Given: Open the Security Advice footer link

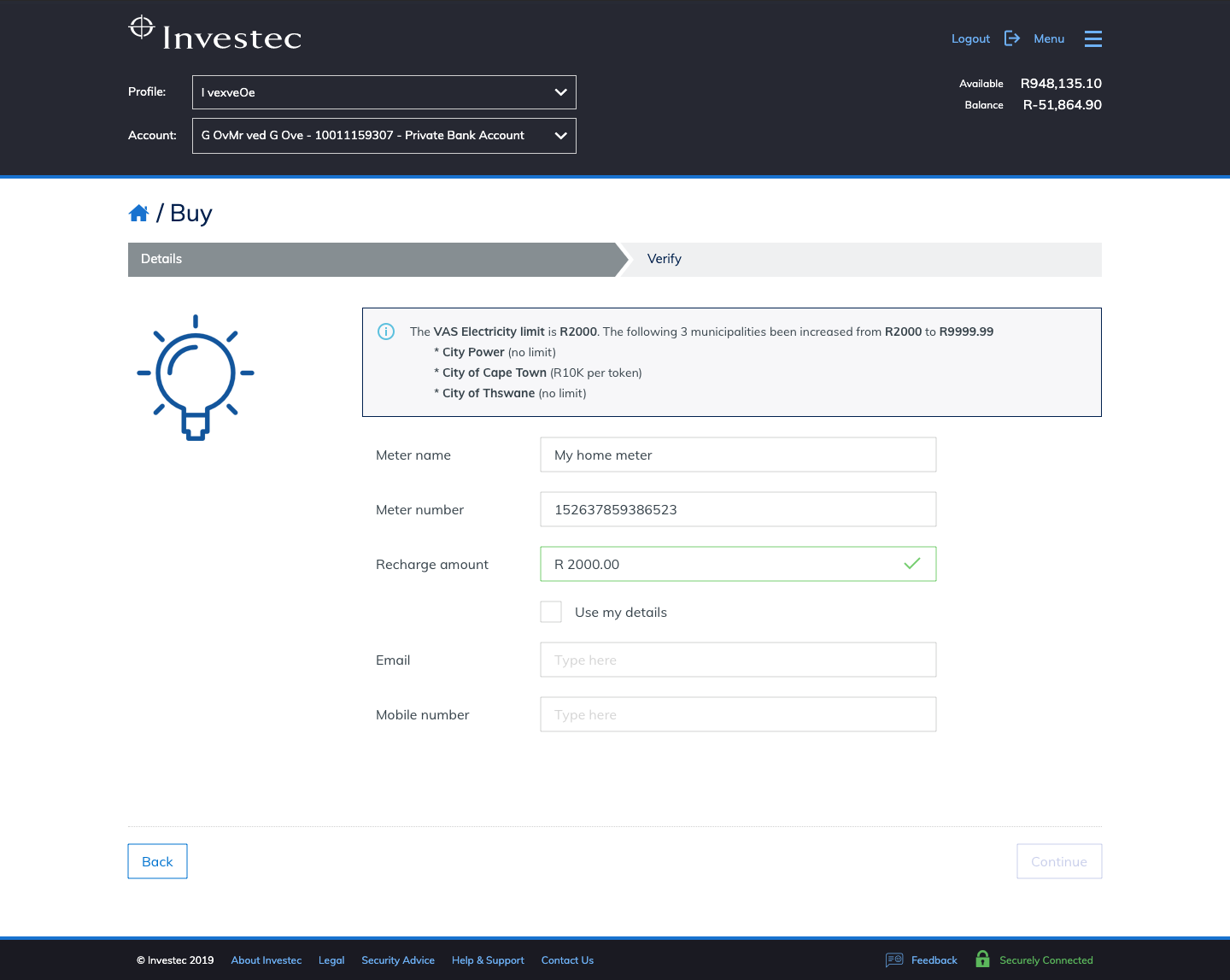Looking at the screenshot, I should click(398, 960).
